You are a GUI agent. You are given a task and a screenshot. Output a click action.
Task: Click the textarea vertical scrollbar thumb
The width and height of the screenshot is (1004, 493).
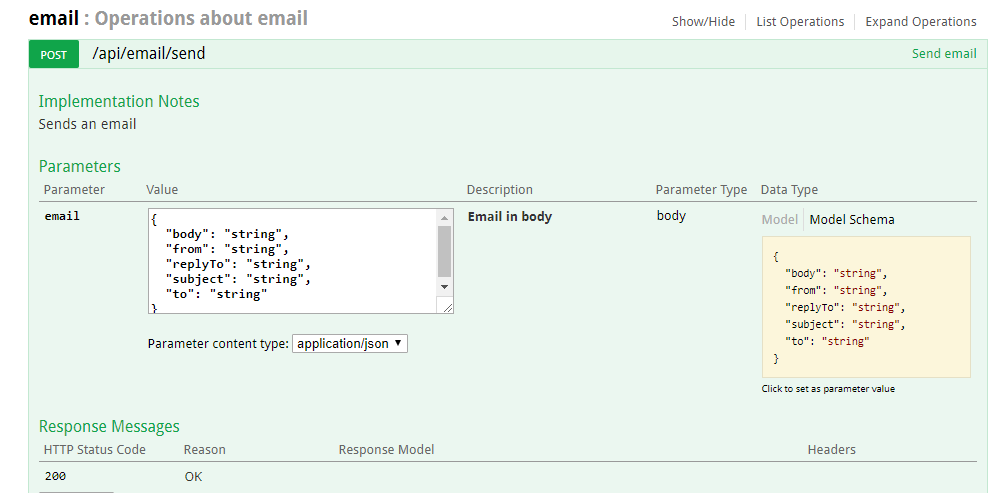pos(445,250)
